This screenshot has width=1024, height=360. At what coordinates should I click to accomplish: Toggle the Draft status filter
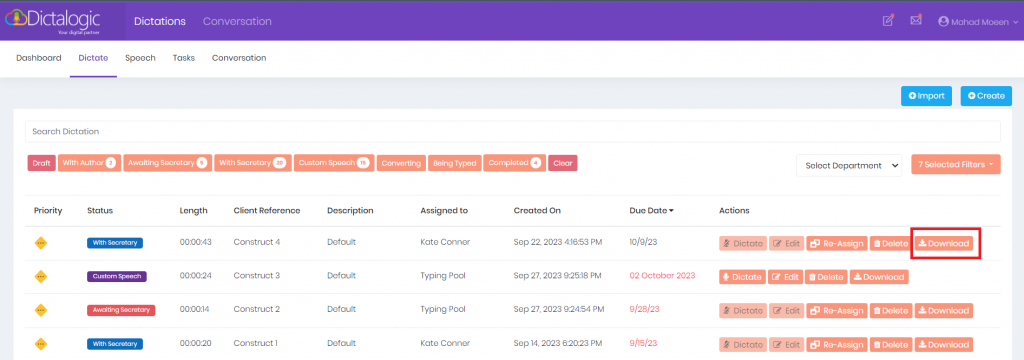(x=42, y=163)
